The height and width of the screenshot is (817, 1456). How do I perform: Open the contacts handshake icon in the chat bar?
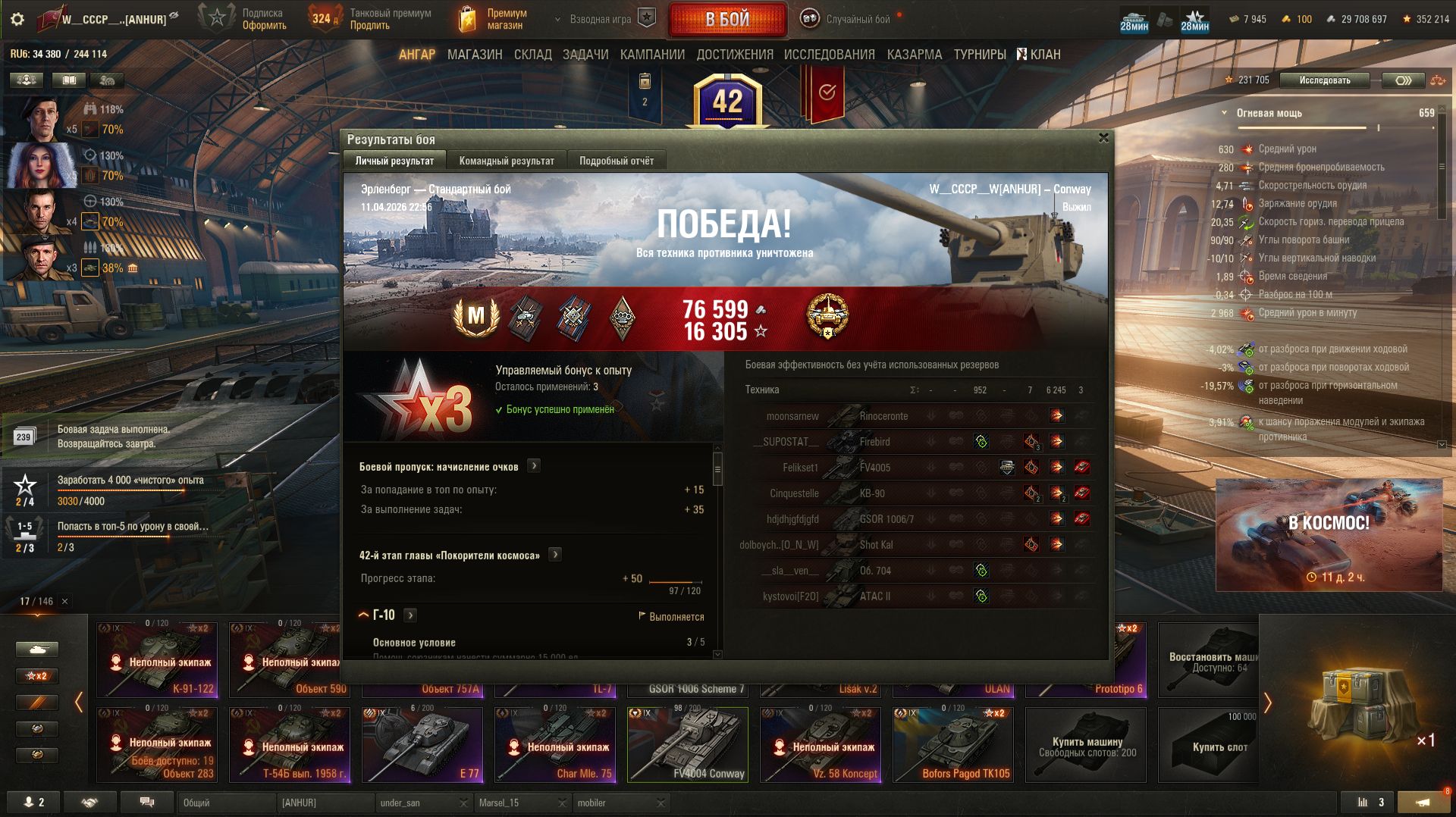89,802
